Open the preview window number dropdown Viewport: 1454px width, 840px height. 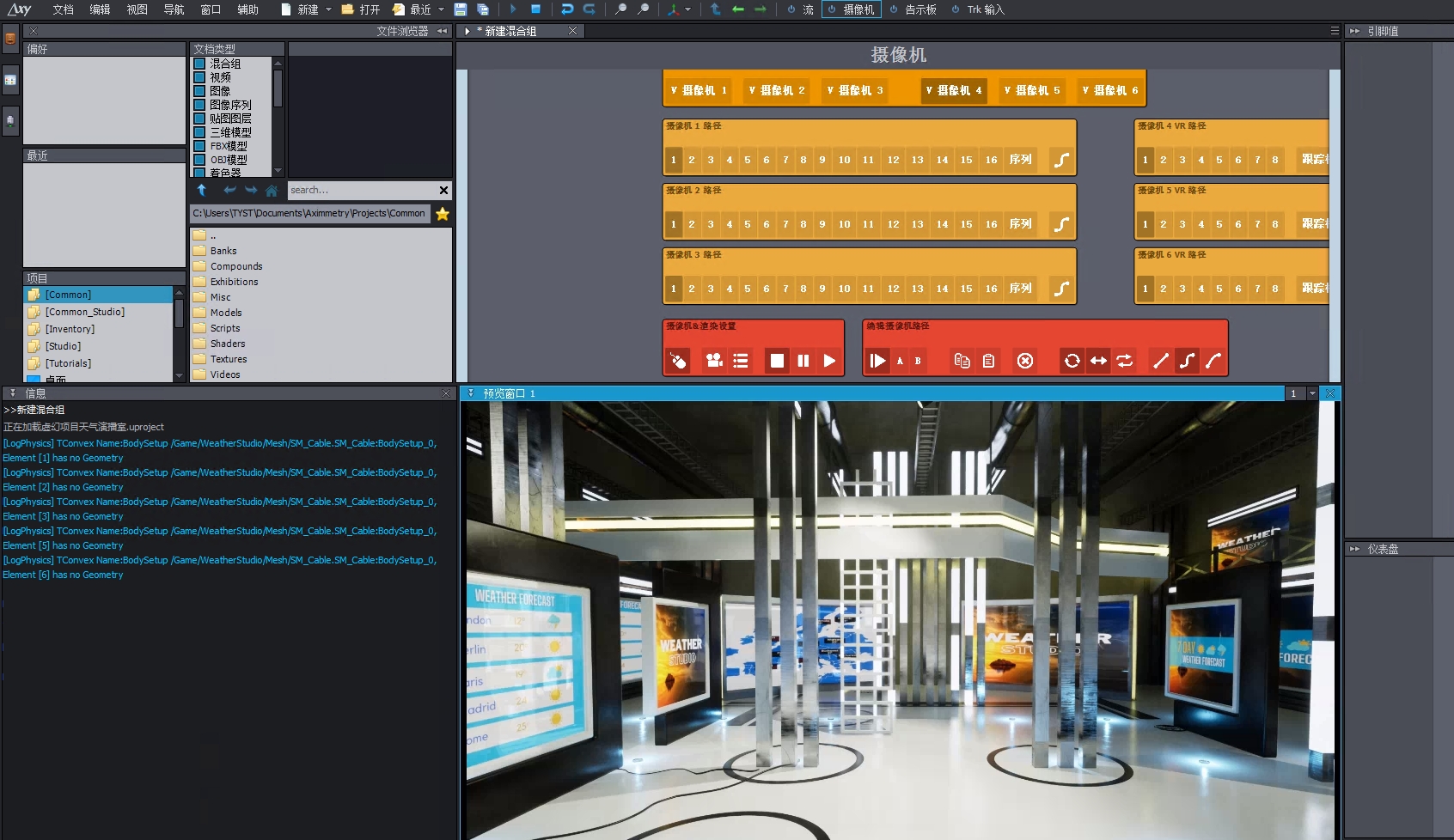1312,393
